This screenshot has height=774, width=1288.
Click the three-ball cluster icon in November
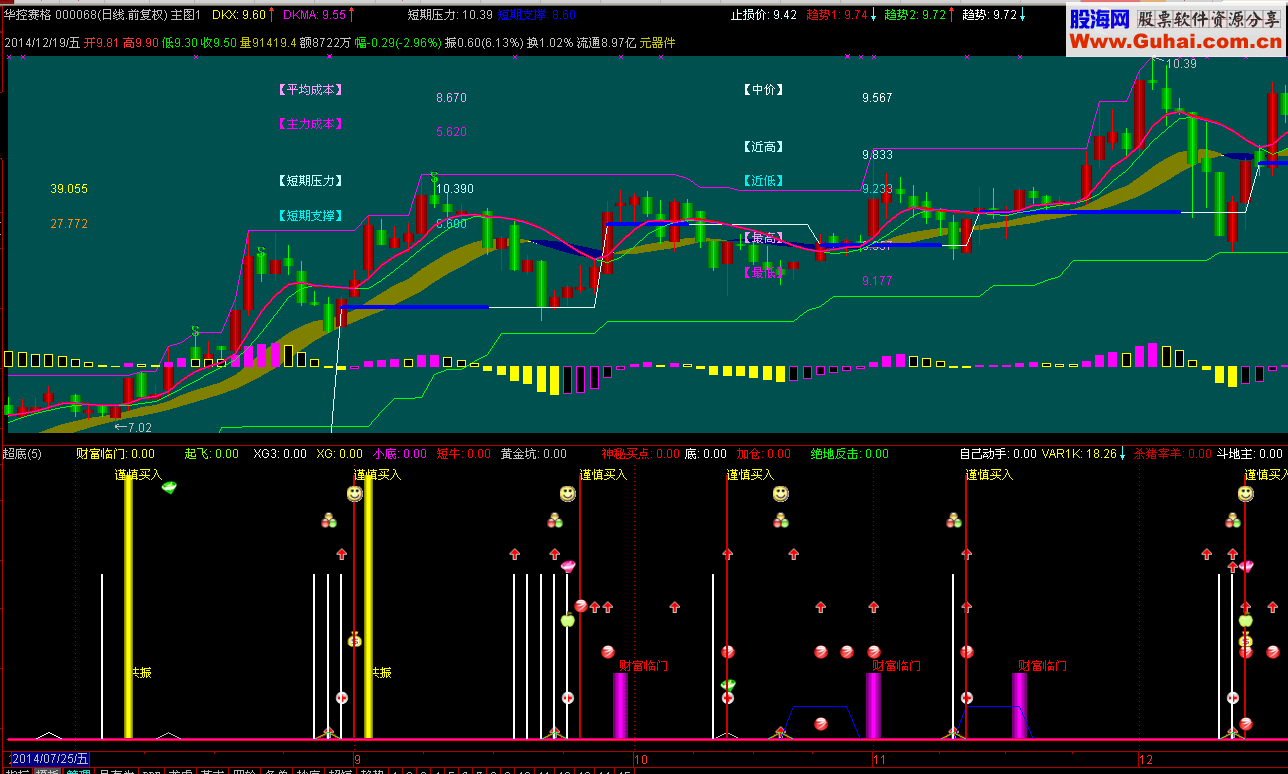[954, 520]
